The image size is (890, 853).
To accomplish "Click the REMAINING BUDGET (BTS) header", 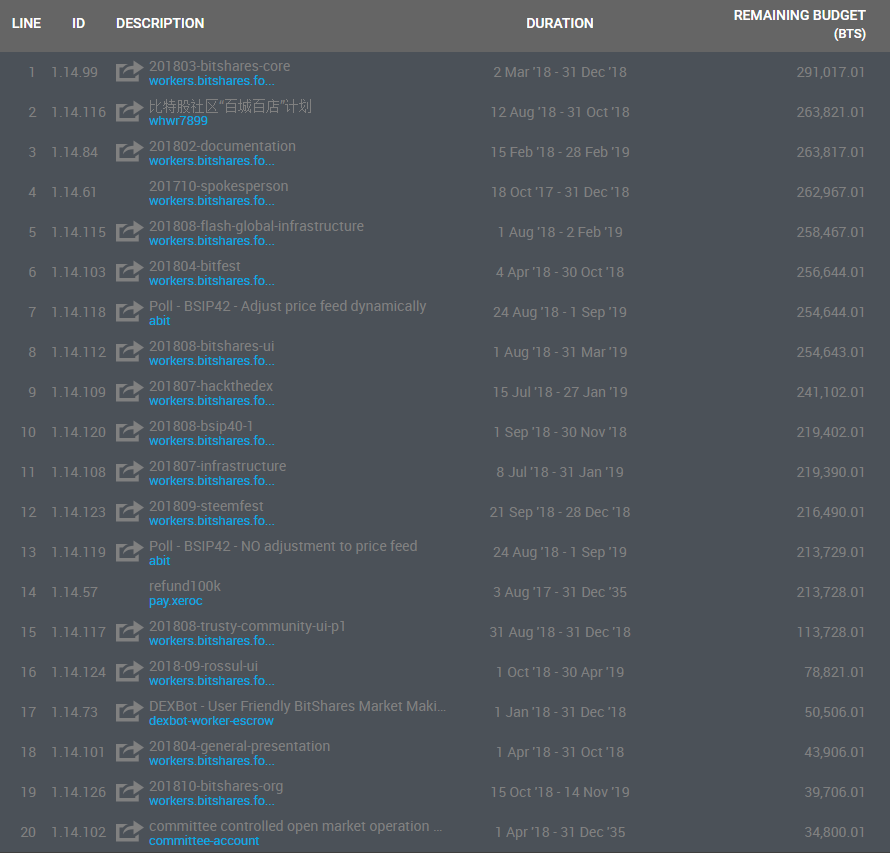I will (x=799, y=24).
